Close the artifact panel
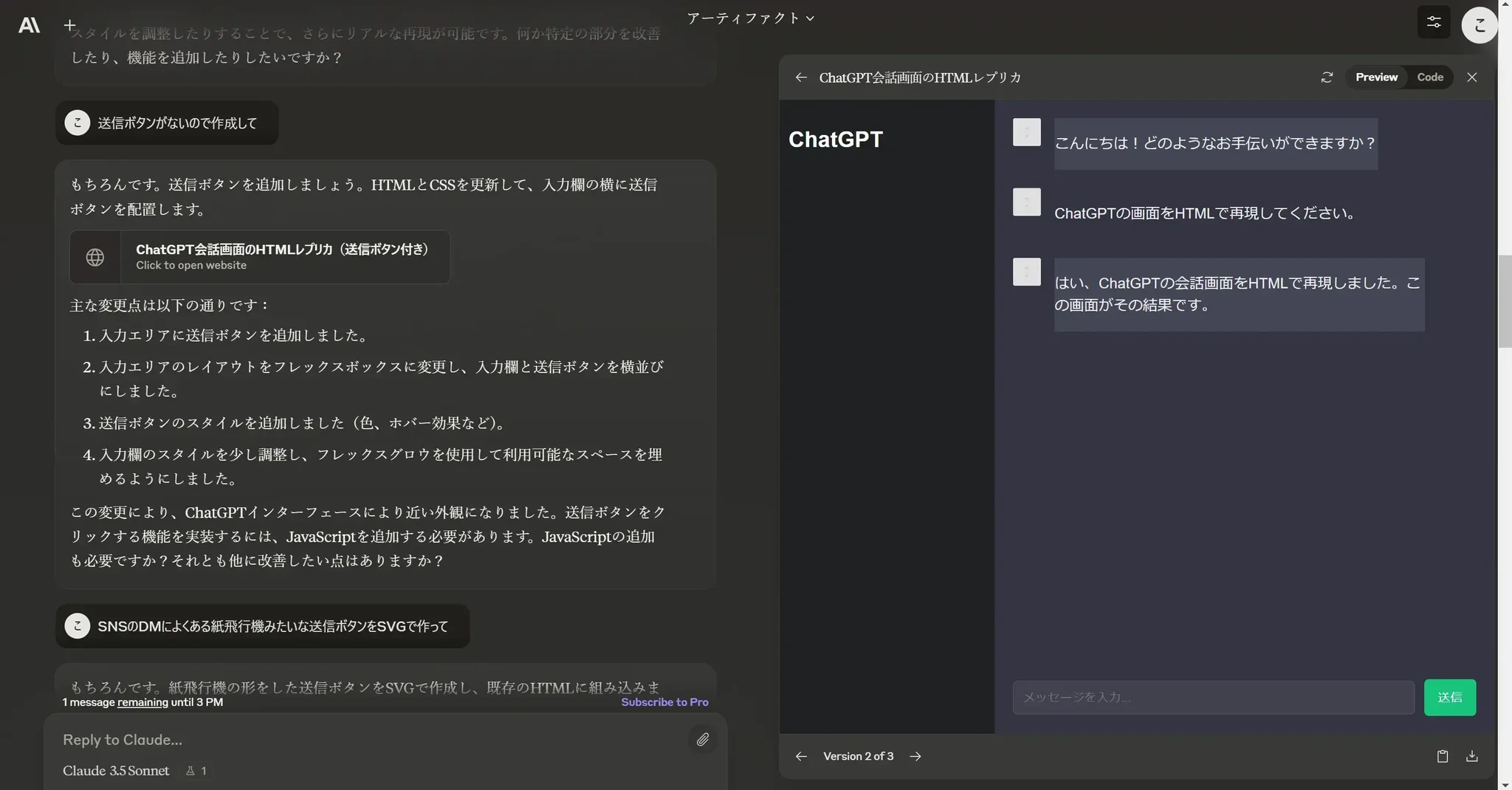 [1471, 78]
